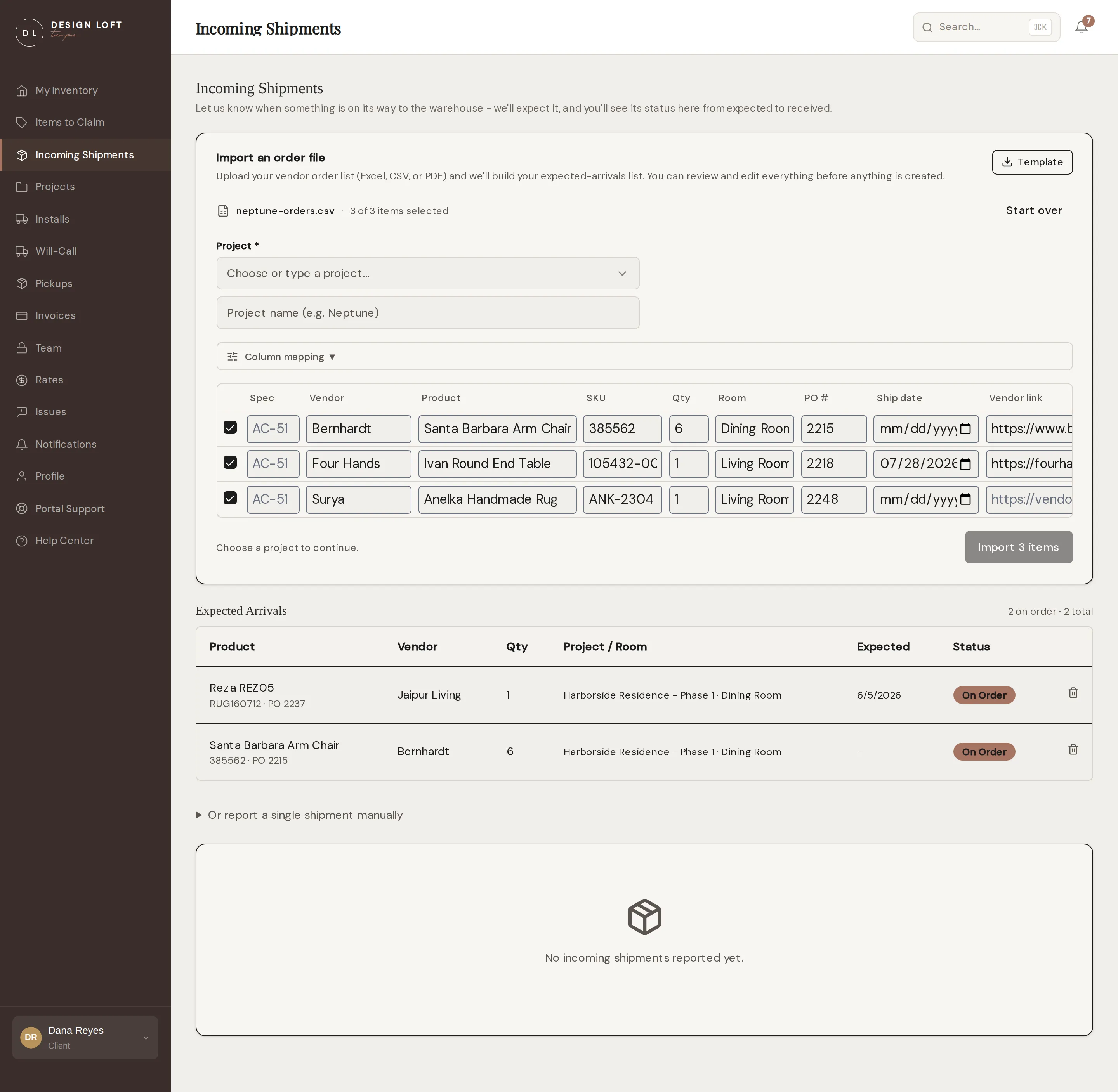The width and height of the screenshot is (1118, 1092).
Task: Click the Installs truck icon
Action: [22, 219]
